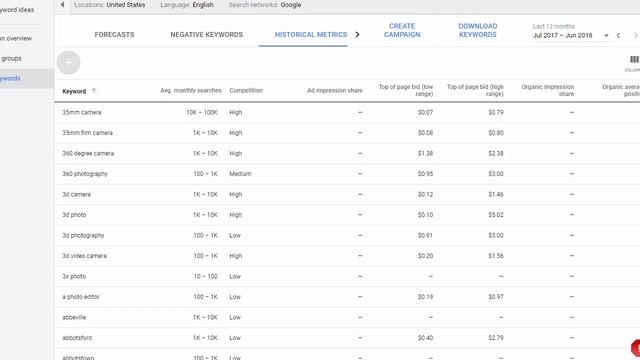
Task: Click the $5.02 high range bid
Action: [x=496, y=215]
